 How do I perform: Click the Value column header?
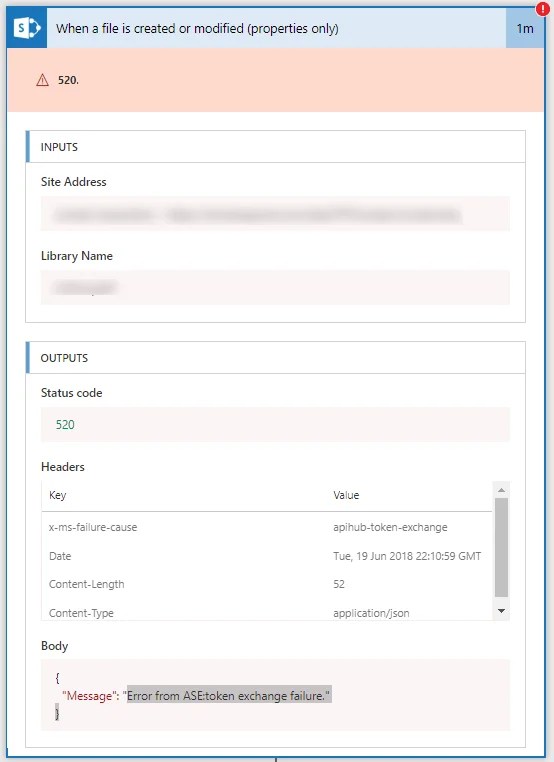(346, 495)
